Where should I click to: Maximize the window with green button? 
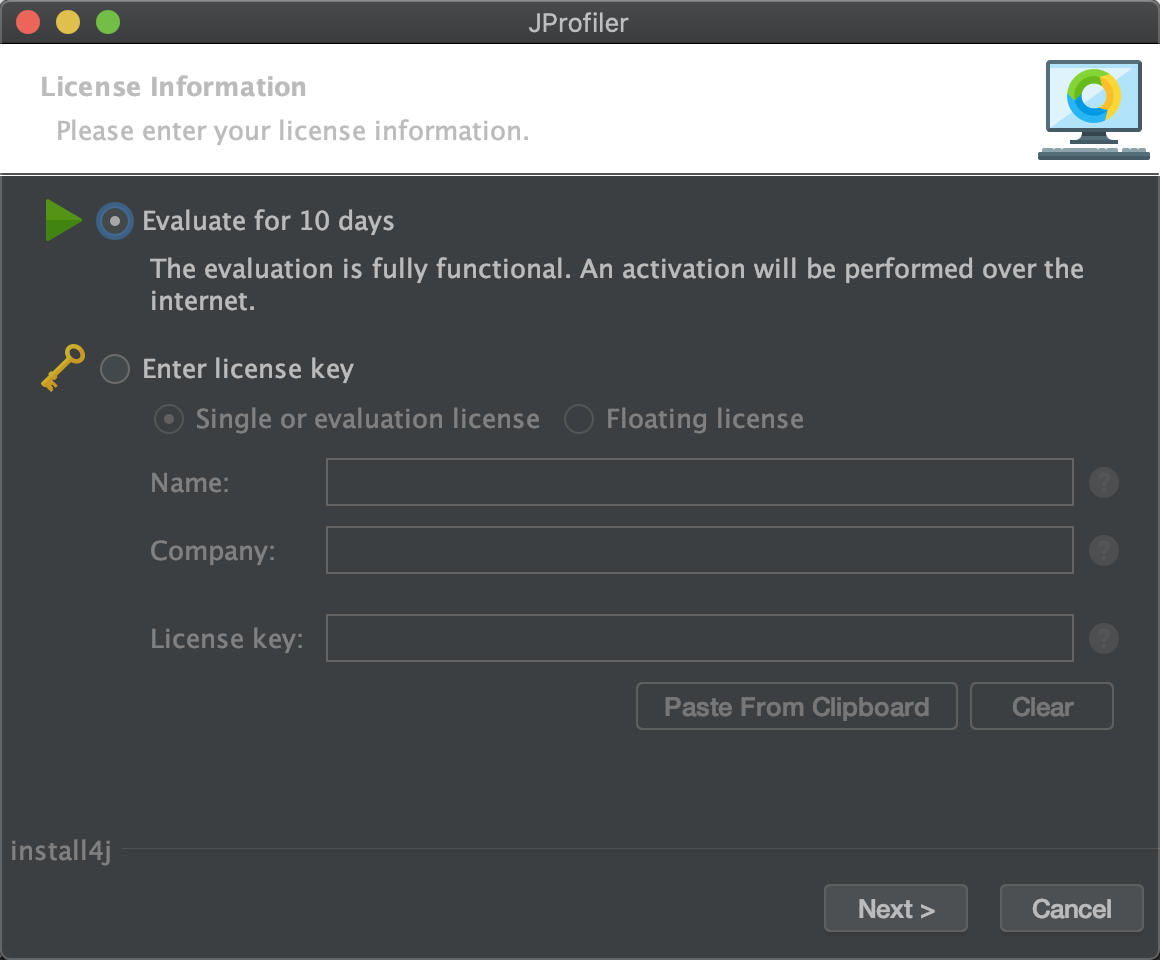(108, 22)
